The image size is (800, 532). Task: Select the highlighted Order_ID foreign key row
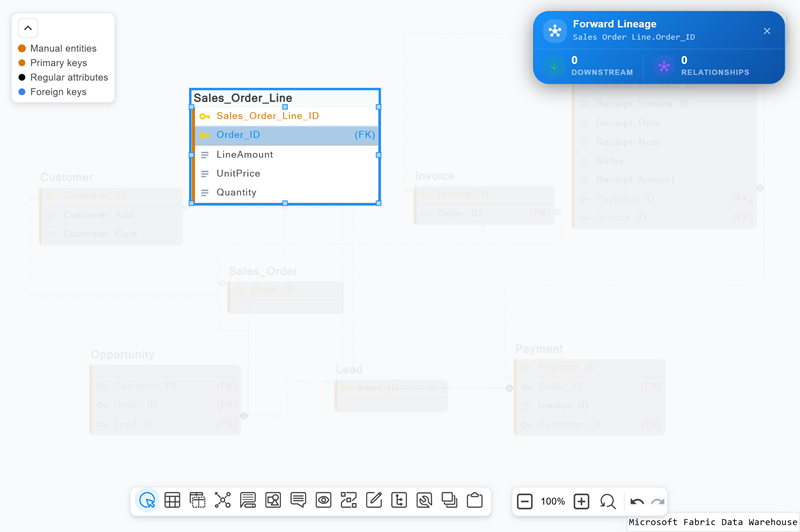(x=286, y=135)
